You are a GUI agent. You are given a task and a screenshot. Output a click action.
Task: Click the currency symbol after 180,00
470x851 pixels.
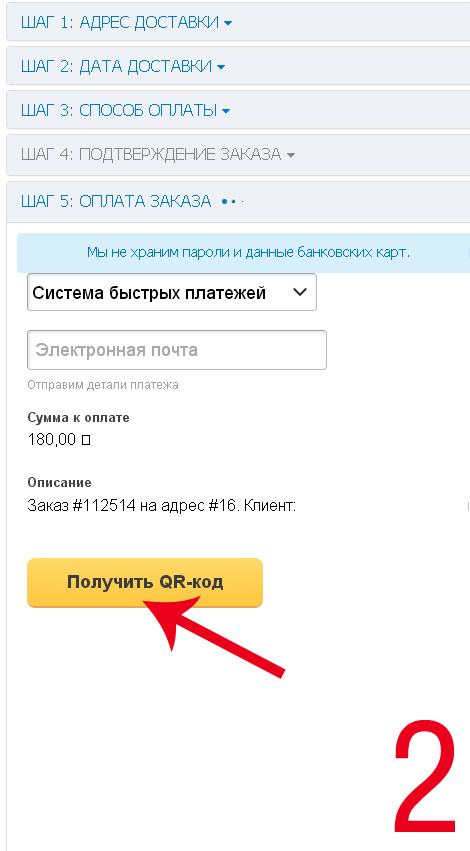click(85, 441)
